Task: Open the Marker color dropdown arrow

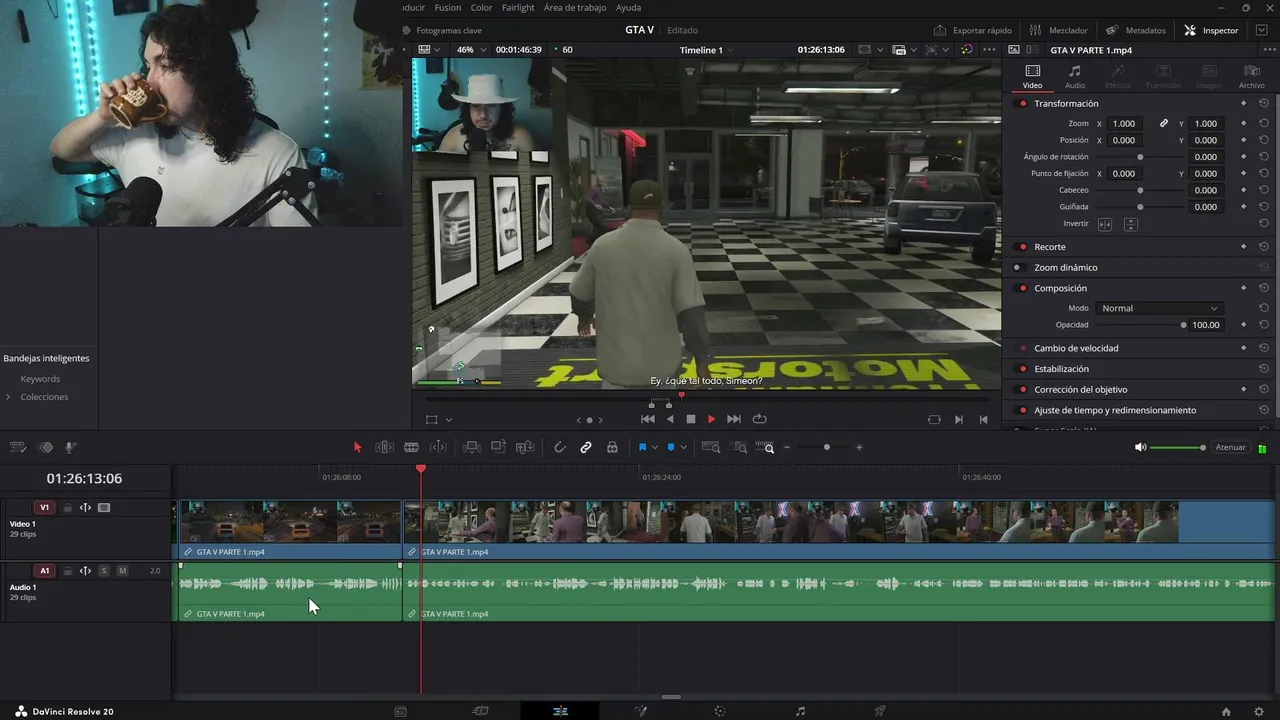Action: [x=683, y=448]
